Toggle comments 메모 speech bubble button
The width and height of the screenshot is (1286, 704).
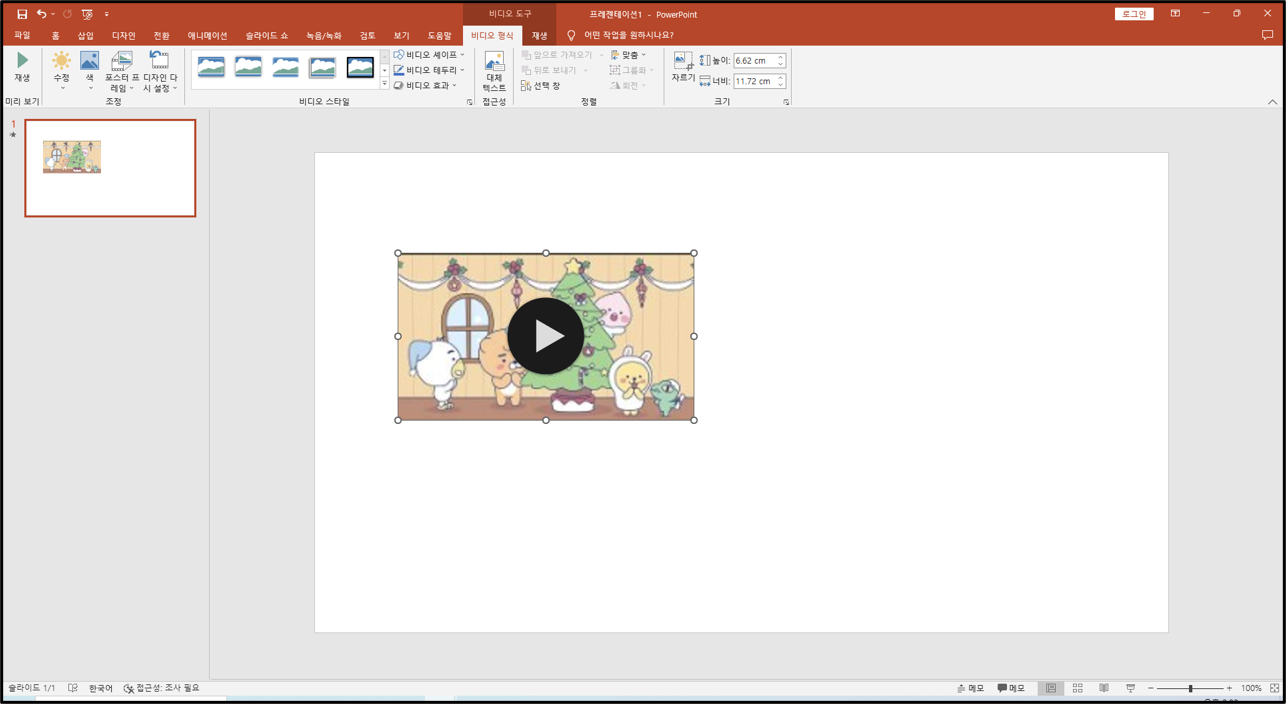pyautogui.click(x=1011, y=688)
